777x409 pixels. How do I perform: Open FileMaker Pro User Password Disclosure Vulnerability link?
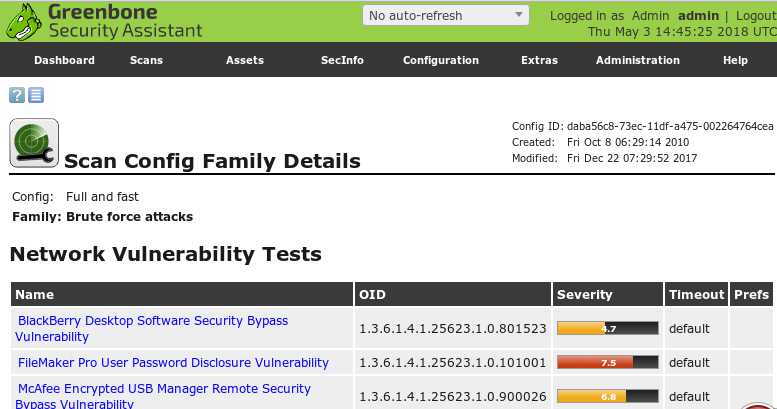point(173,362)
